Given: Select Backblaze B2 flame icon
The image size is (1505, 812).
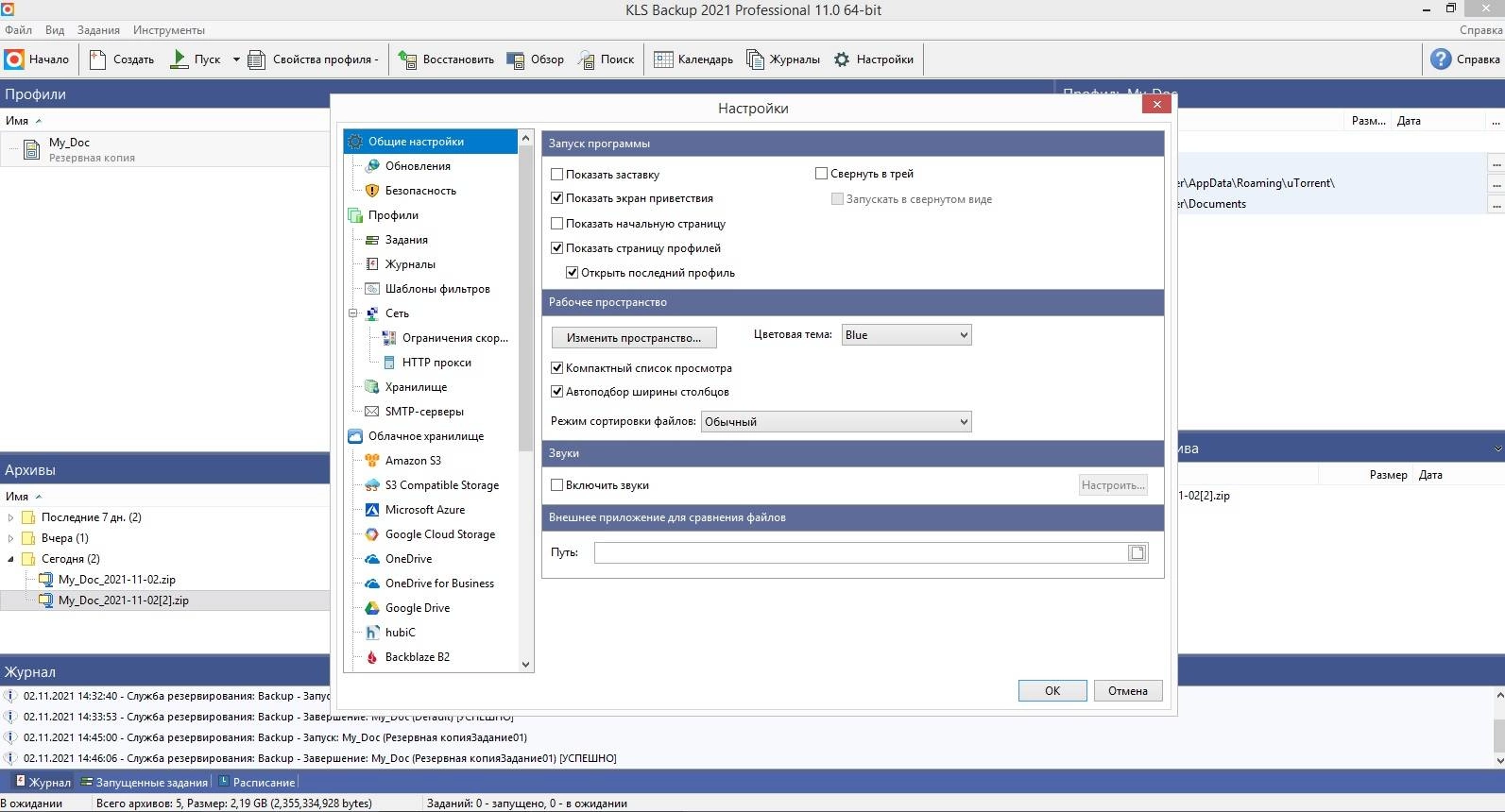Looking at the screenshot, I should 372,657.
